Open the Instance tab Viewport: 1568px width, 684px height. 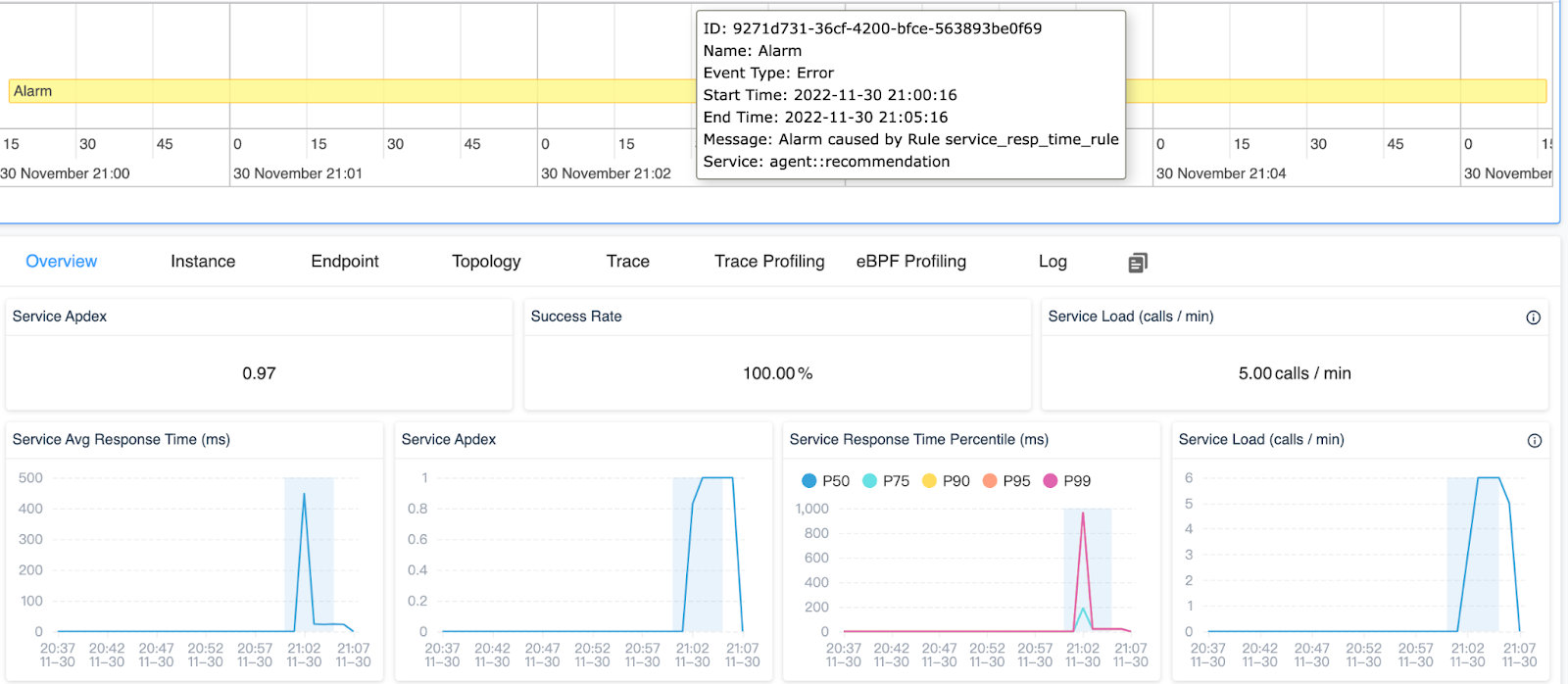[x=203, y=262]
